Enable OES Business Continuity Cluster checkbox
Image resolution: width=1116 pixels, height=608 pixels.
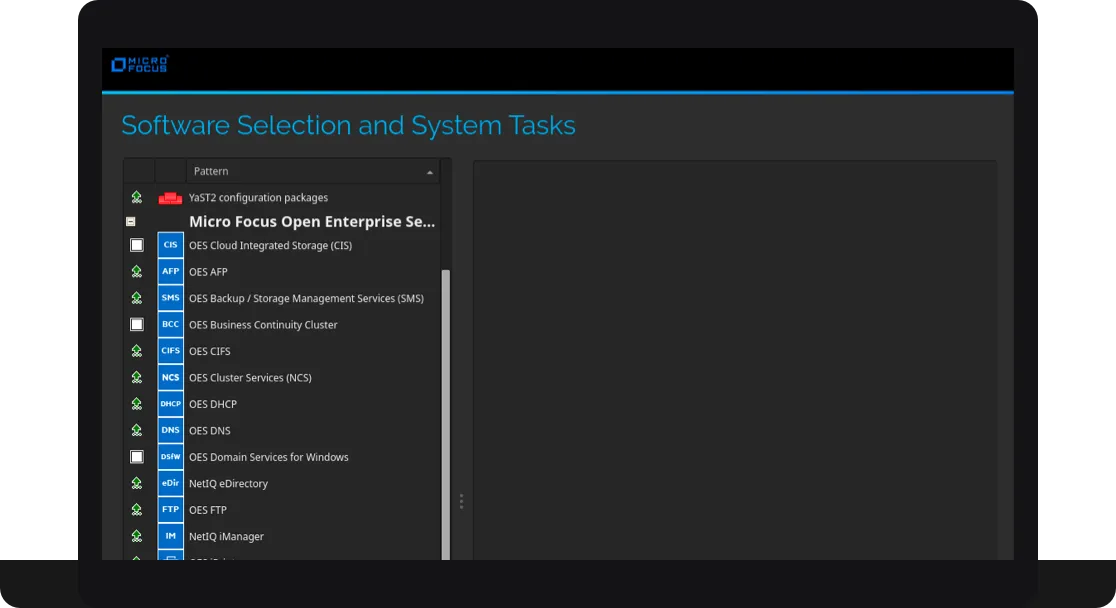[137, 324]
